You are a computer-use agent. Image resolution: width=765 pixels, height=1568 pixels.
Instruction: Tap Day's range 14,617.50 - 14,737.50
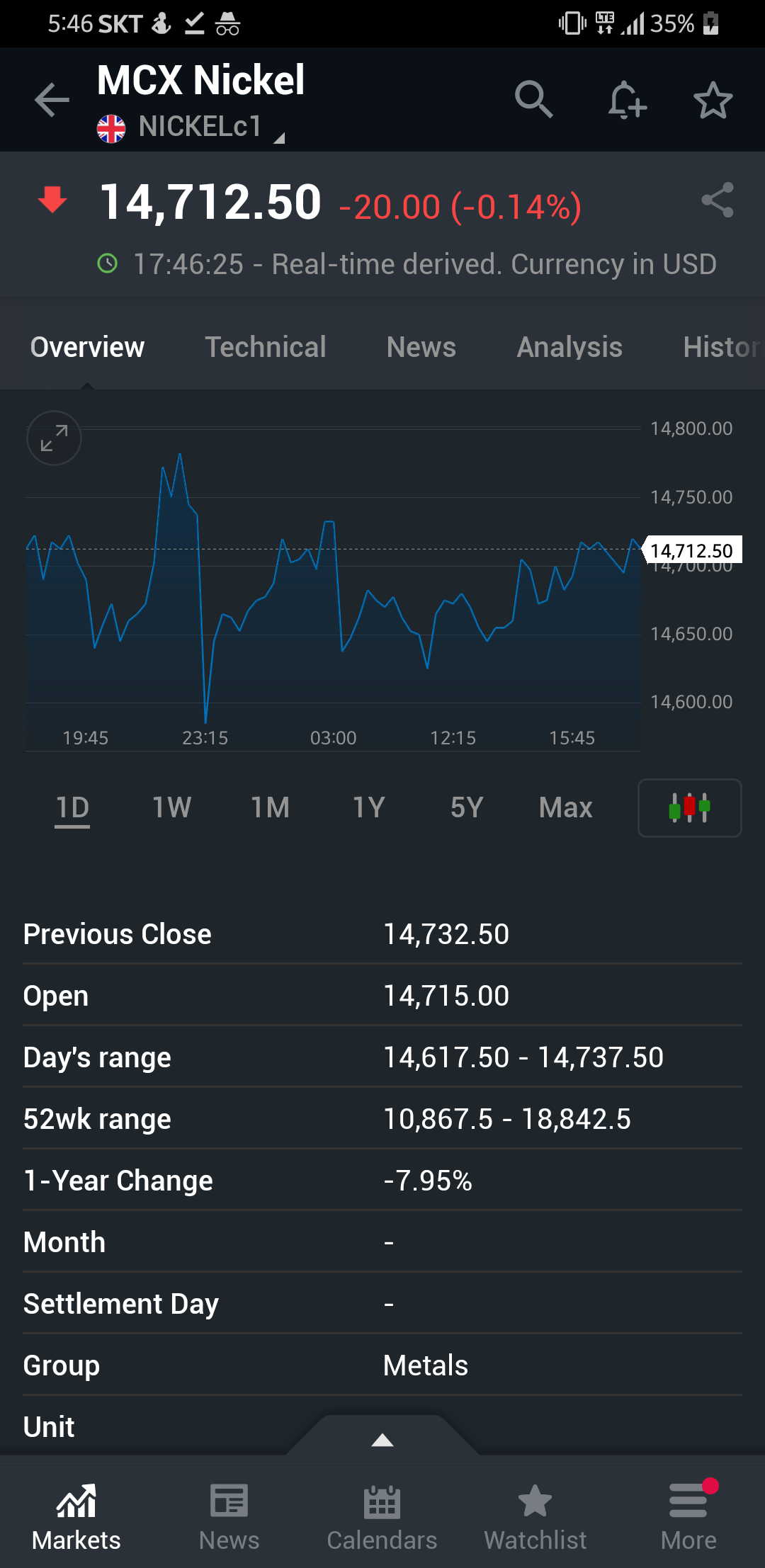(x=523, y=1057)
